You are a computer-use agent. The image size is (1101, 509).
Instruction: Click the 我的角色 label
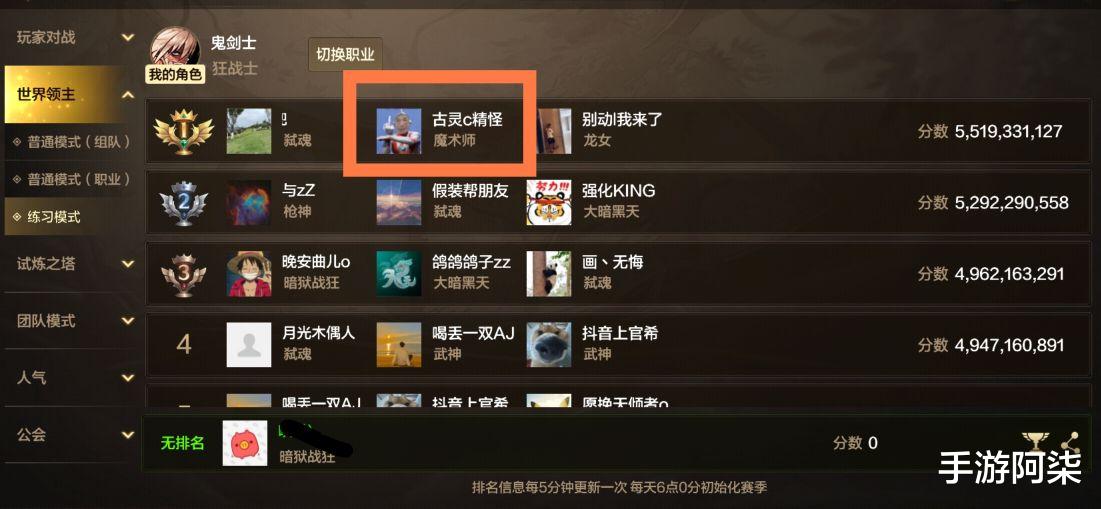pyautogui.click(x=175, y=74)
